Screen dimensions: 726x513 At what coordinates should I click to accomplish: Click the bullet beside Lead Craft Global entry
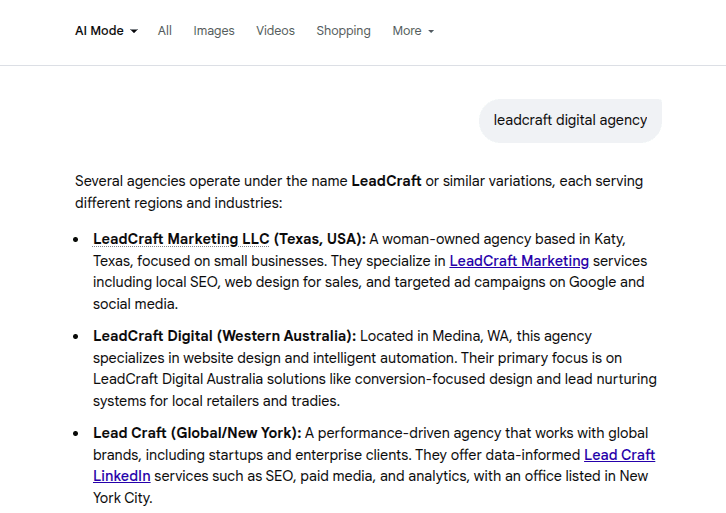tap(77, 434)
